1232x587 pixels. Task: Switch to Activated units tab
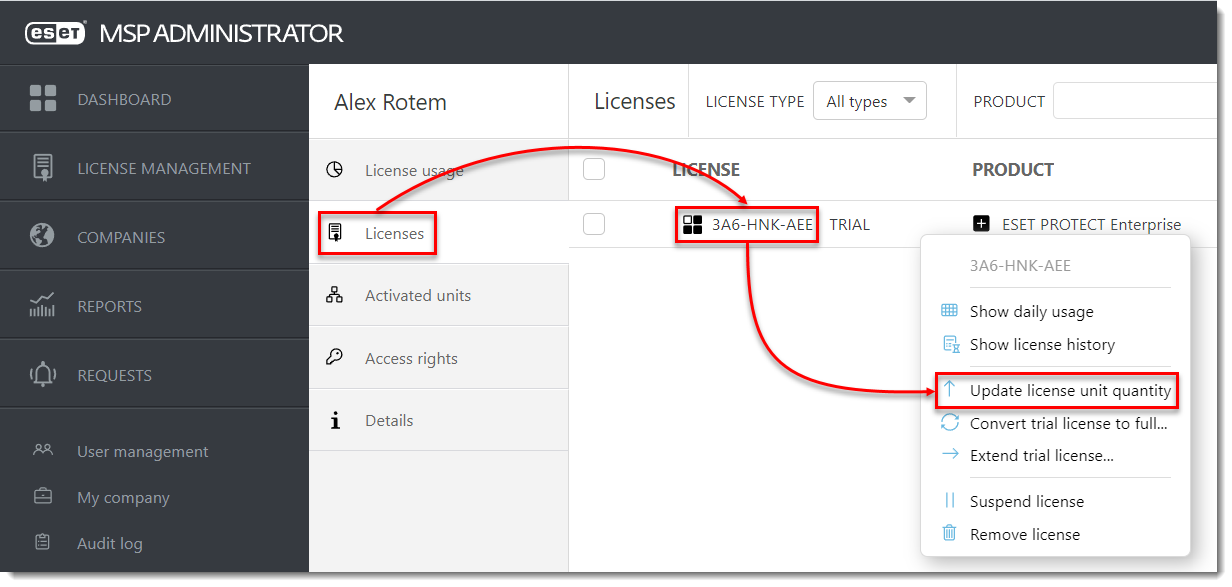coord(438,295)
